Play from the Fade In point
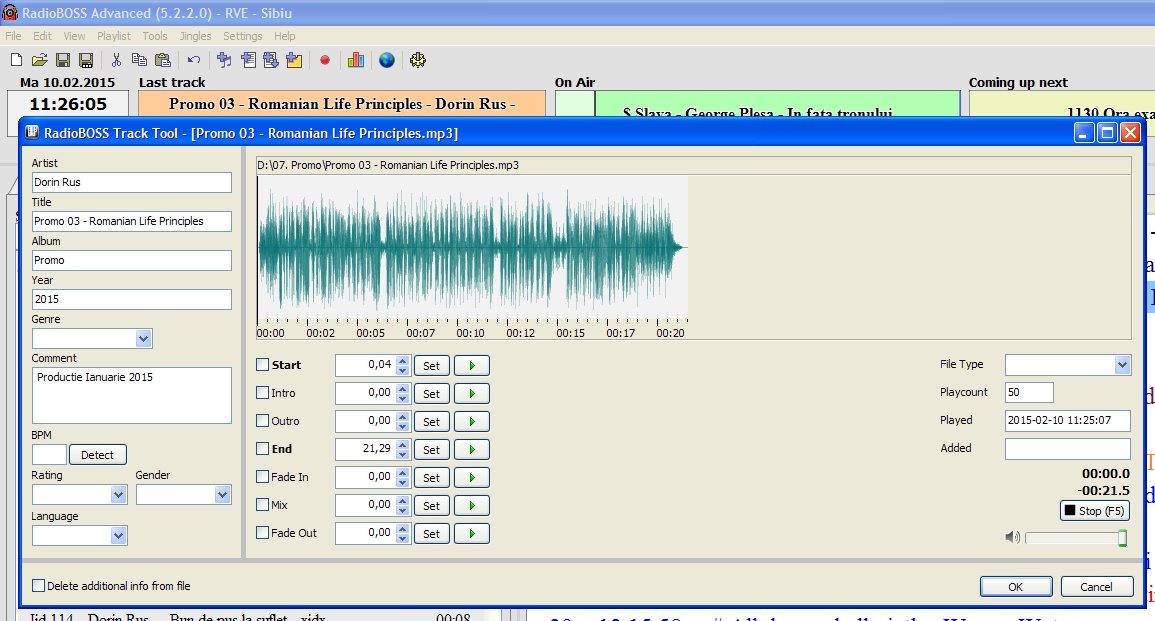 click(472, 477)
